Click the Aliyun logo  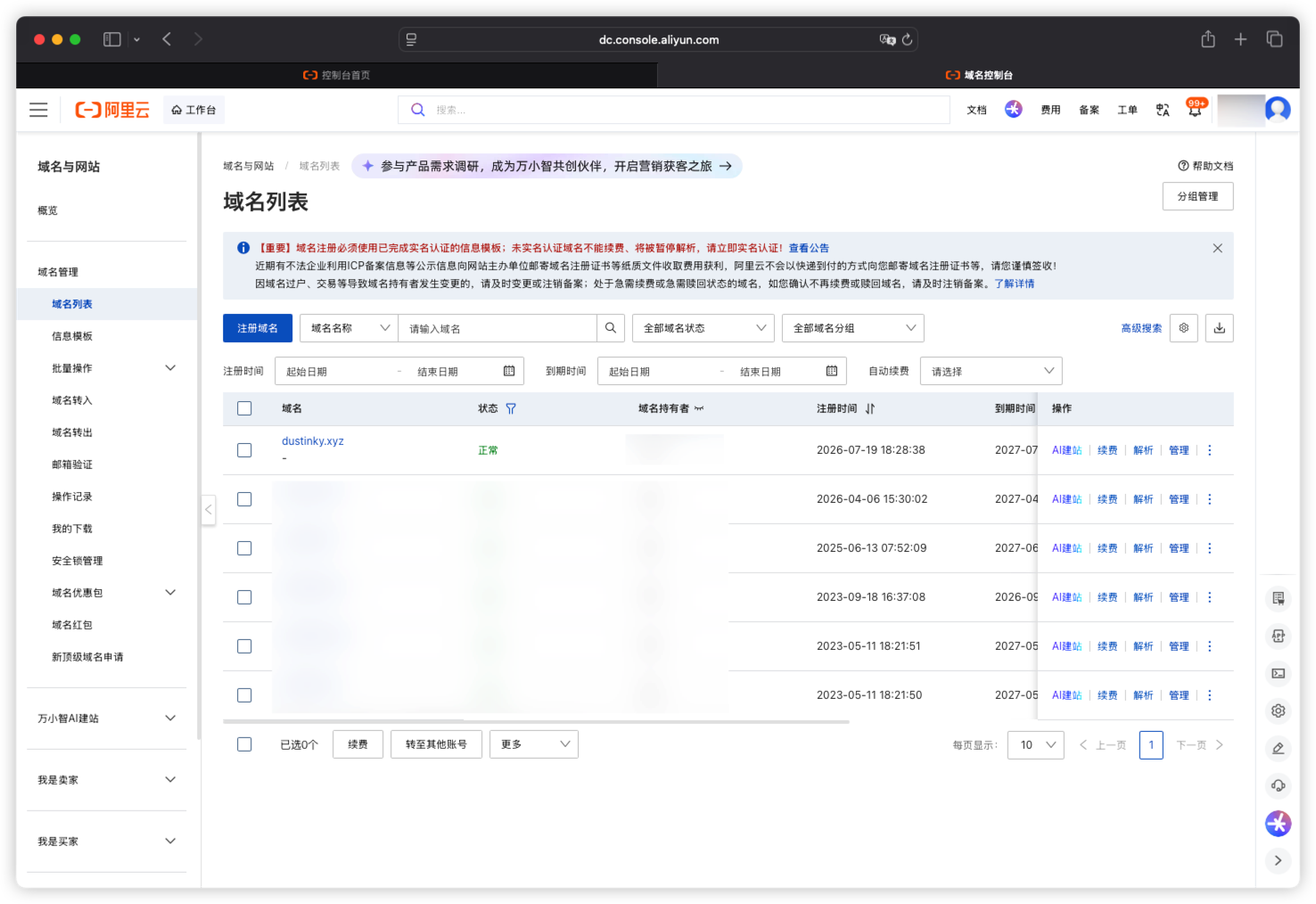click(112, 110)
